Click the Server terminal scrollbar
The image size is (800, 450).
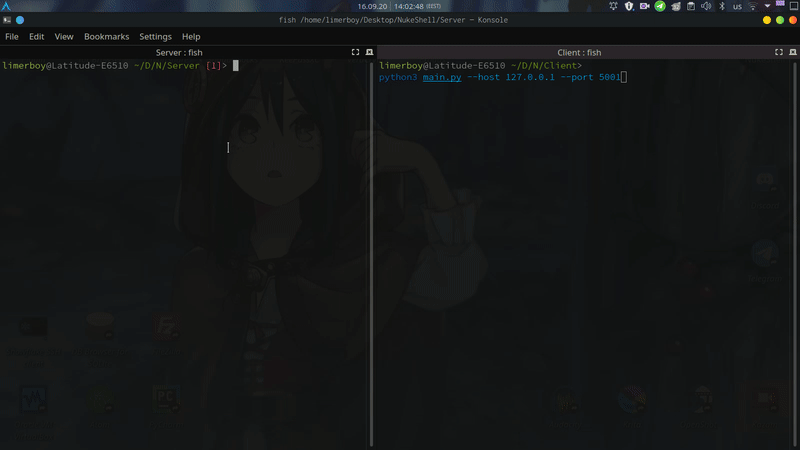tap(371, 254)
